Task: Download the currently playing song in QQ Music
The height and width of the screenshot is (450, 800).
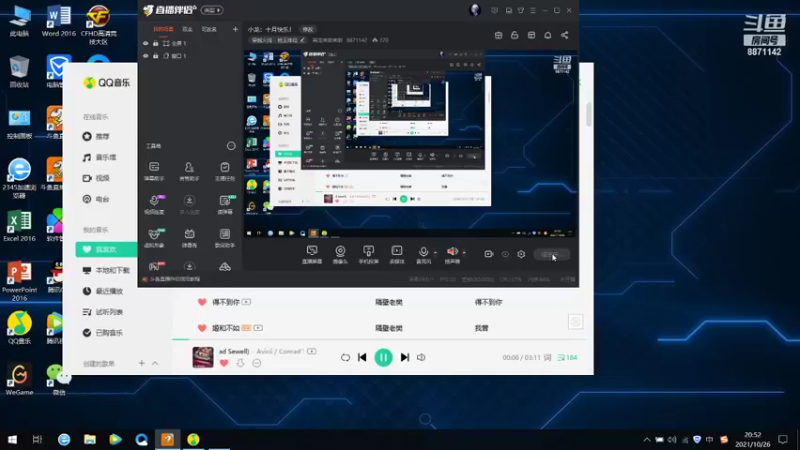Action: pyautogui.click(x=240, y=363)
